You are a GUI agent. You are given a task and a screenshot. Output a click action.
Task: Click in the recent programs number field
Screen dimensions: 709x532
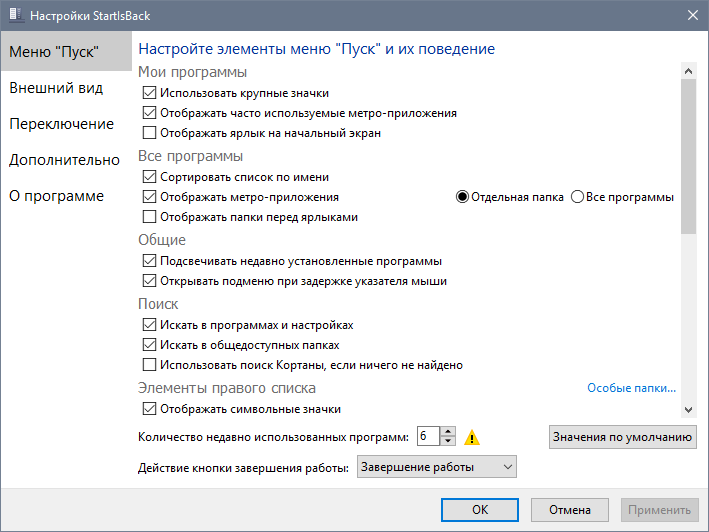pos(427,437)
